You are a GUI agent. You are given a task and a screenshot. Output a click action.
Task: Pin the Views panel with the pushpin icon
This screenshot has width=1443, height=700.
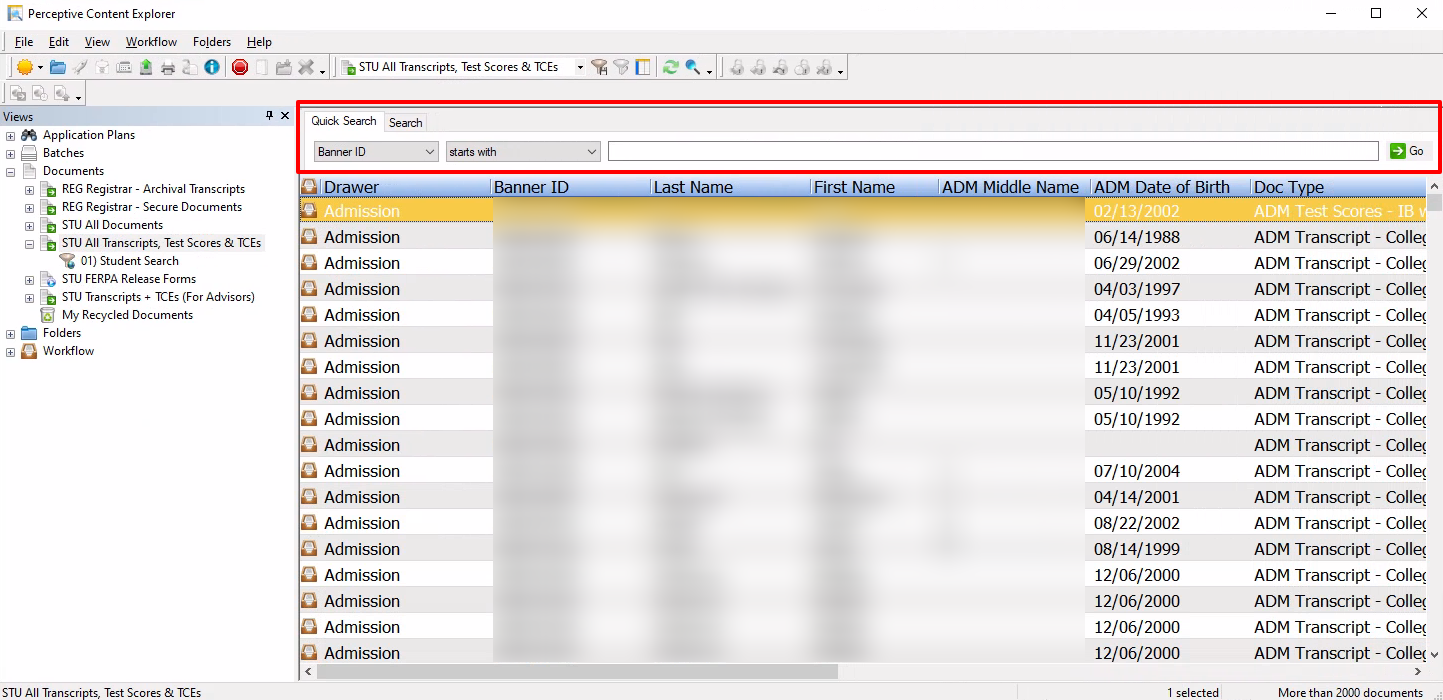coord(270,116)
